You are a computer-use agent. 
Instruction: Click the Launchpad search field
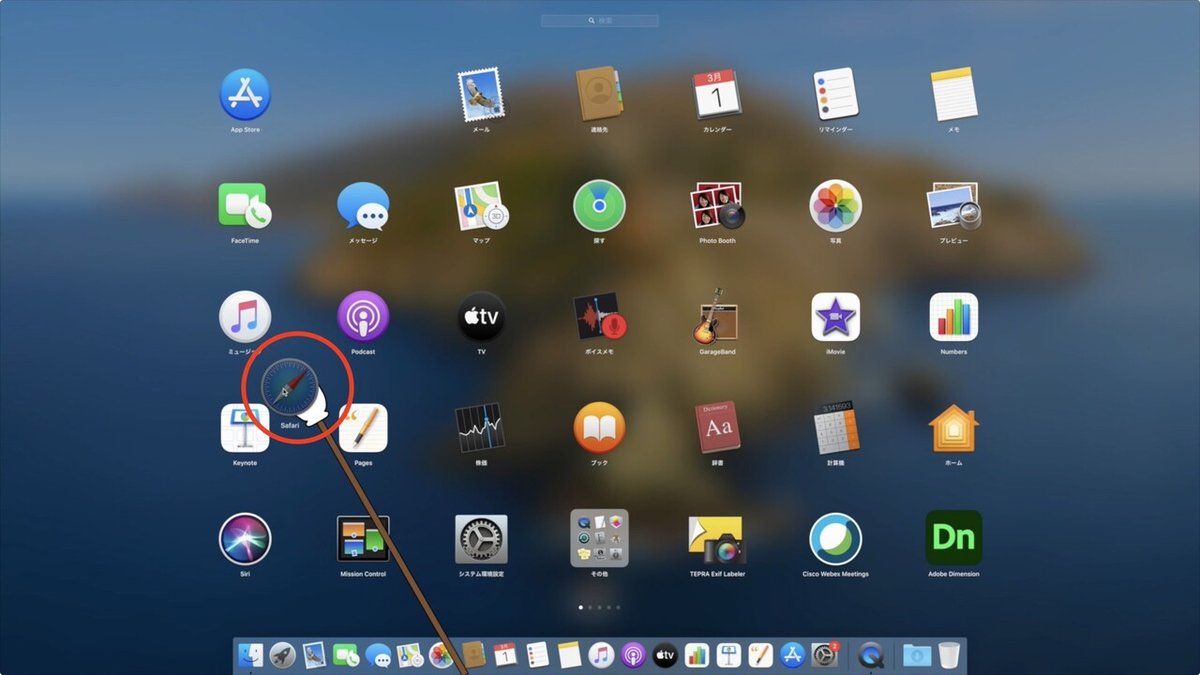(x=600, y=20)
